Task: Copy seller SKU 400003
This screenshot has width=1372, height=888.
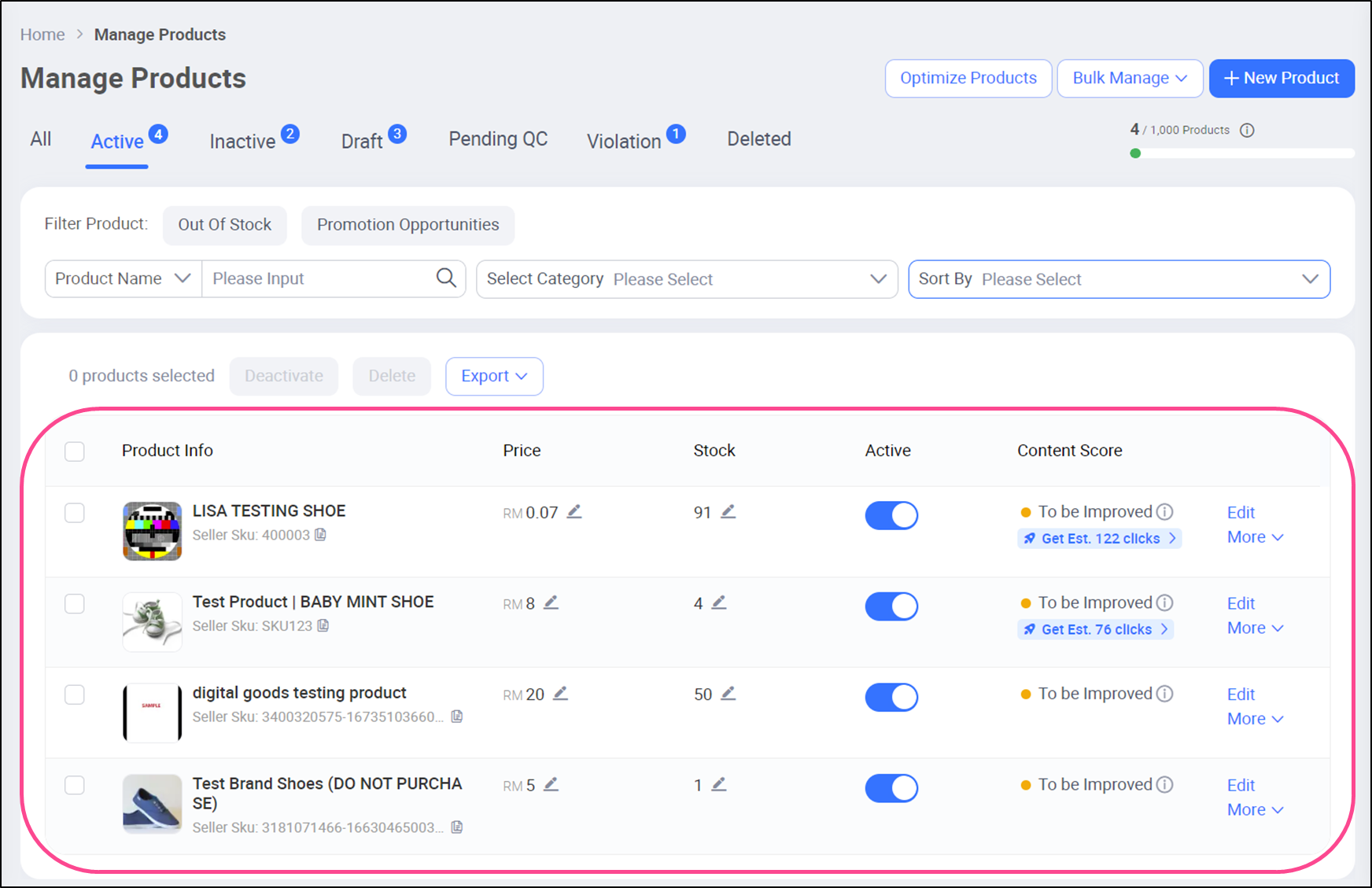Action: pyautogui.click(x=321, y=535)
